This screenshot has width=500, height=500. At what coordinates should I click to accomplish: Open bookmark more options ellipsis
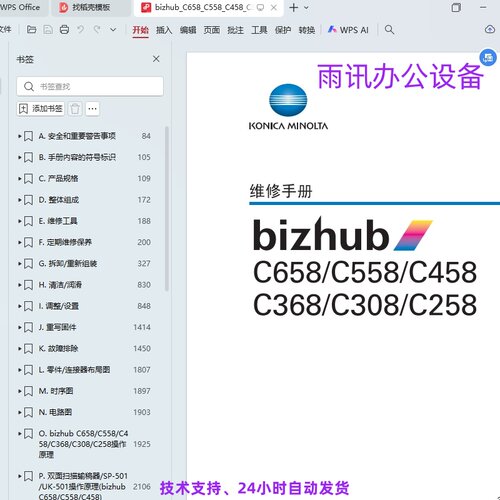click(x=92, y=109)
